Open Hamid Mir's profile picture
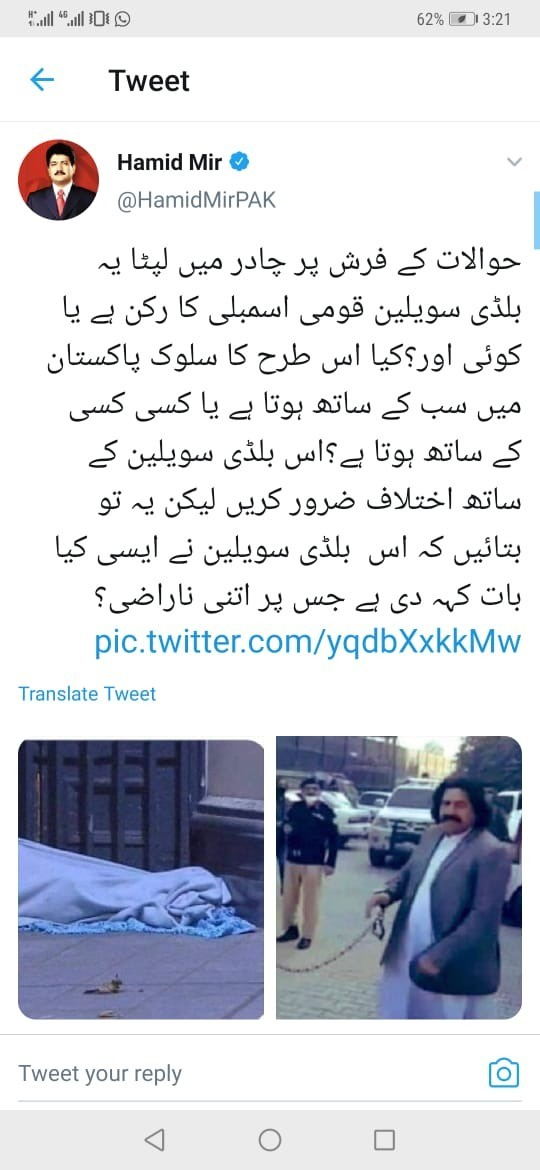 click(x=58, y=180)
